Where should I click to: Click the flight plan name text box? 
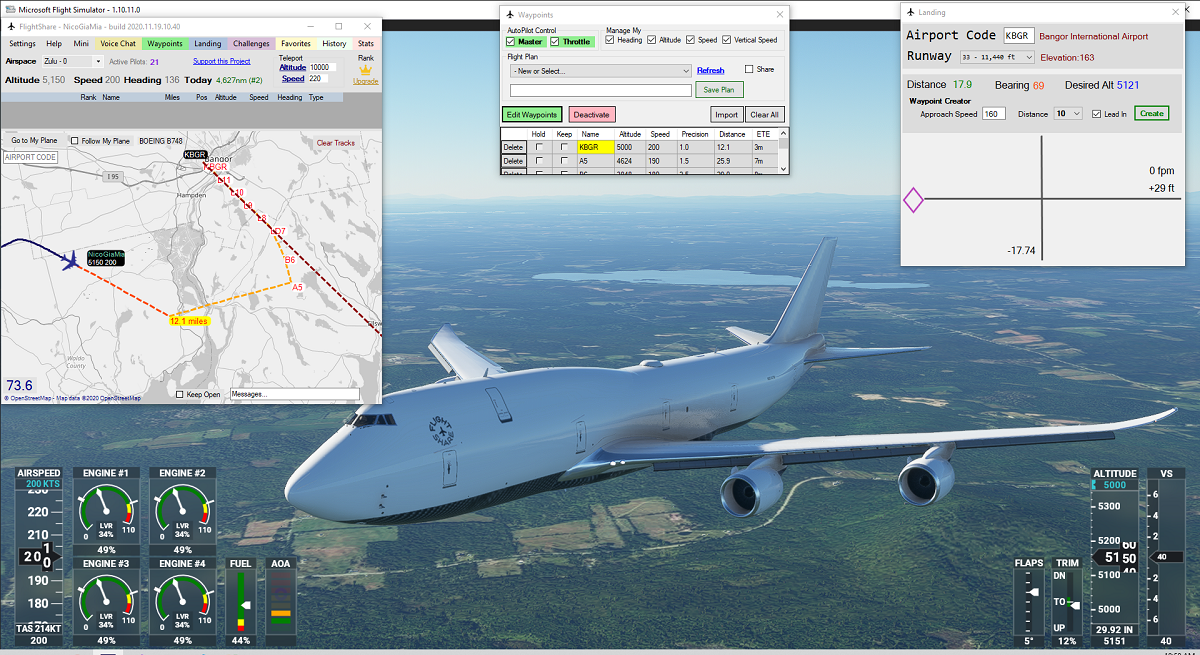[601, 91]
